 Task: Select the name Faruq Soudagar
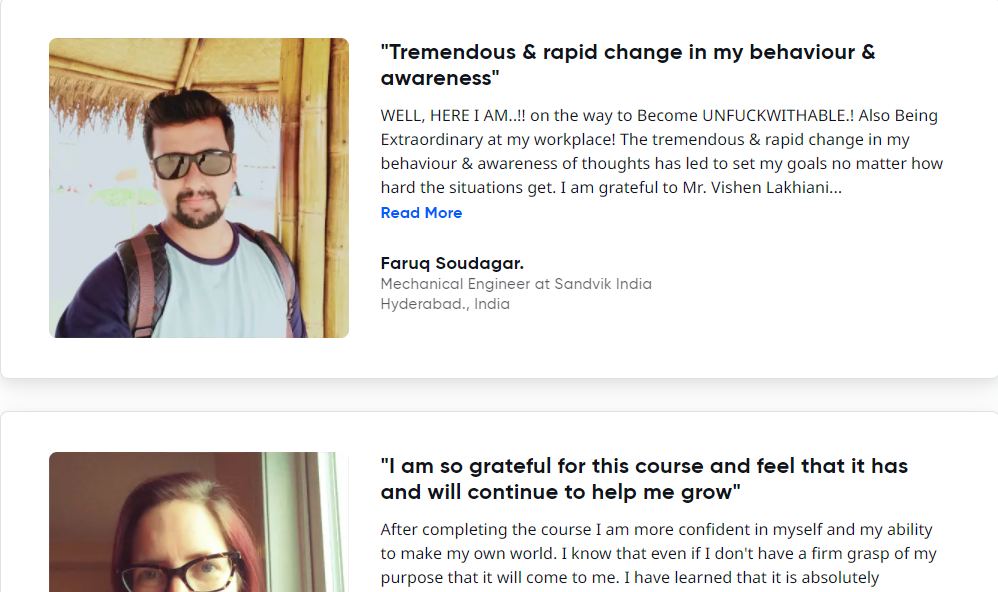point(452,264)
